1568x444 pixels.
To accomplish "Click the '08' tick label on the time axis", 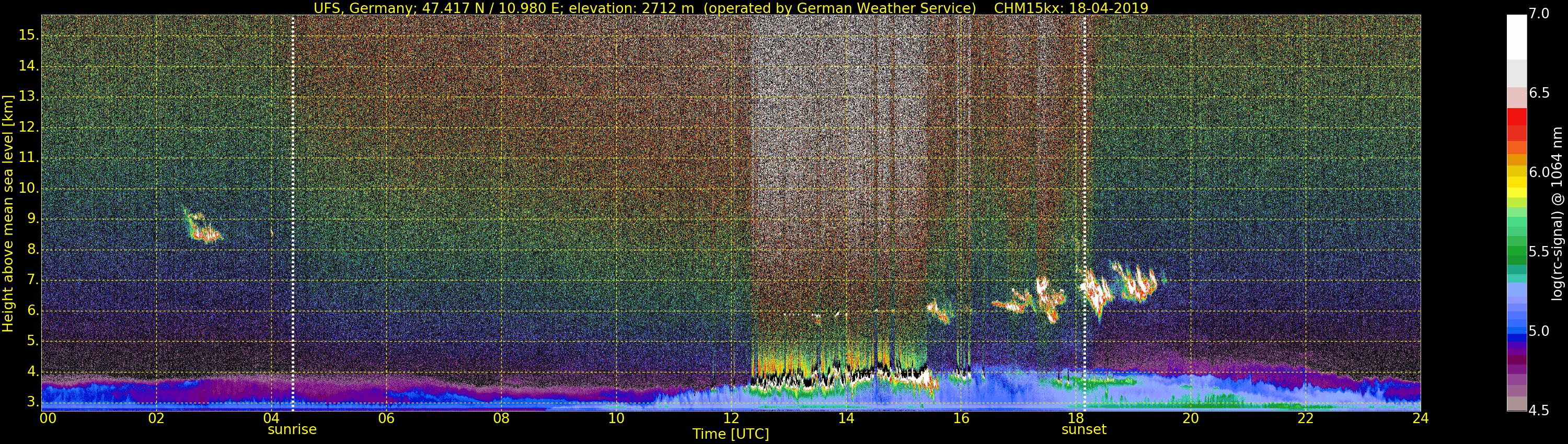I will coord(501,418).
